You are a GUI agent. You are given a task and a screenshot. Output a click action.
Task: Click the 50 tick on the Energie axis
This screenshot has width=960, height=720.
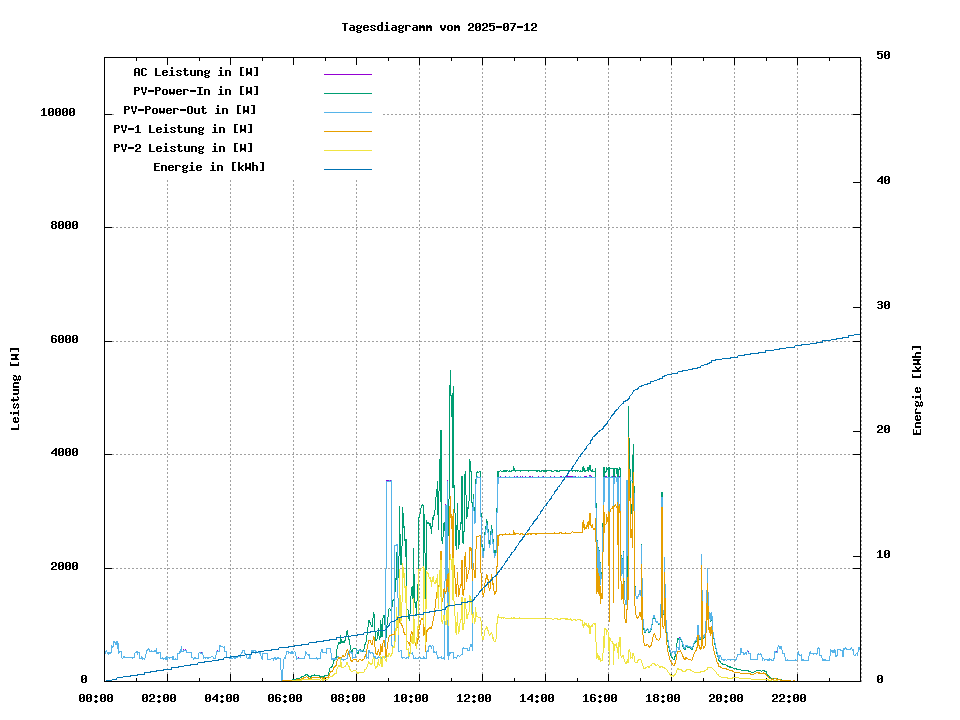[x=883, y=56]
